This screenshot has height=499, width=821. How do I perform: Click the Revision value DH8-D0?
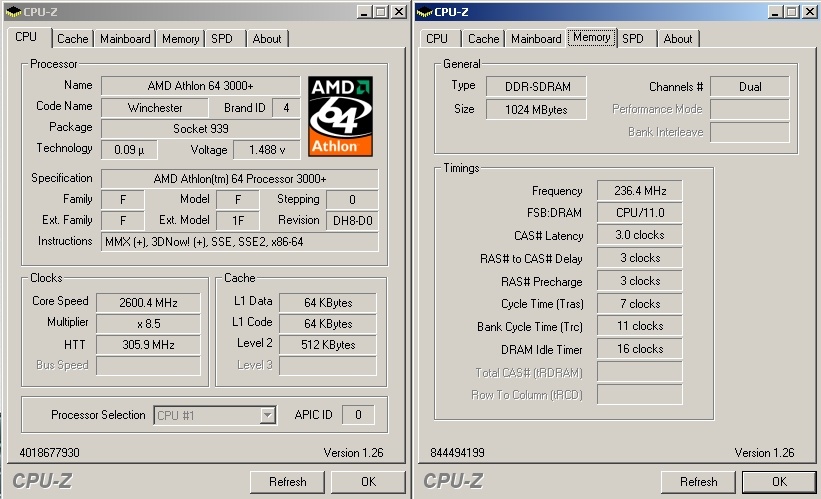pyautogui.click(x=352, y=221)
